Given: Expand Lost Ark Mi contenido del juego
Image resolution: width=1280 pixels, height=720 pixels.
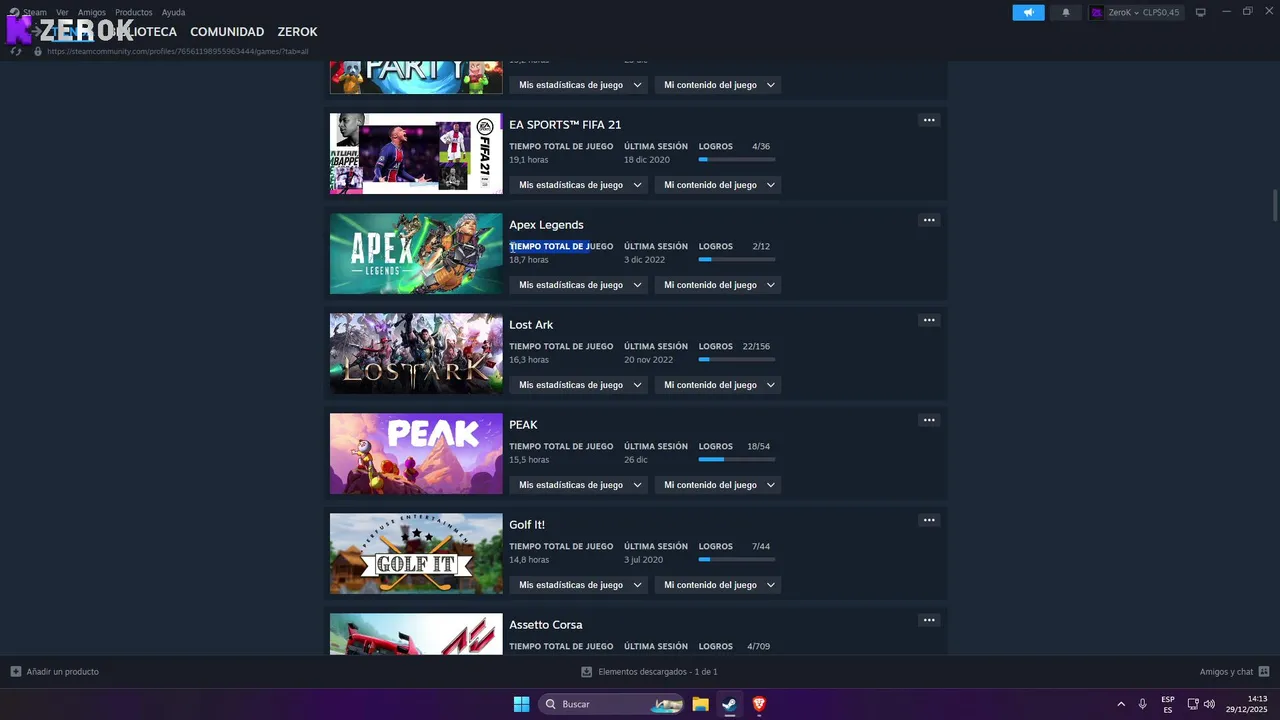Looking at the screenshot, I should 718,385.
